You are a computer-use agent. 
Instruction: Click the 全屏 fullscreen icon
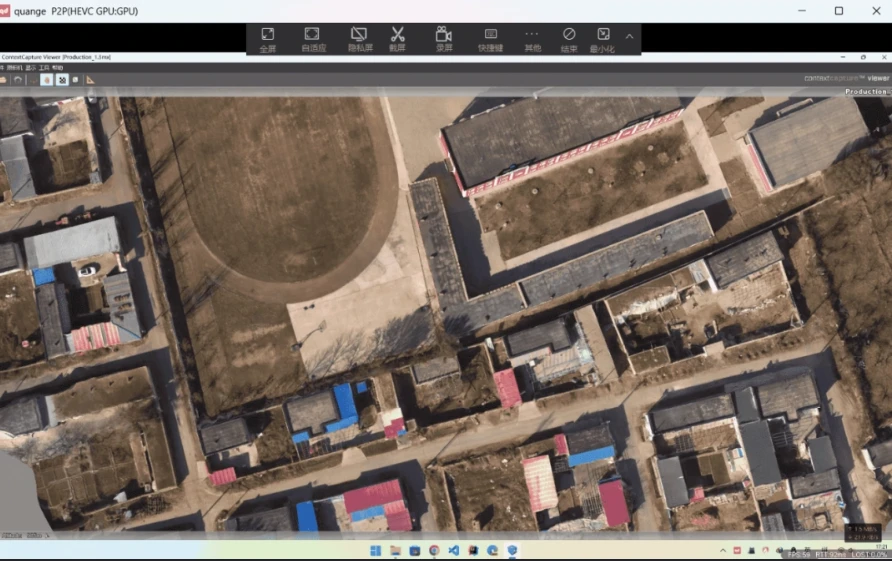(268, 39)
